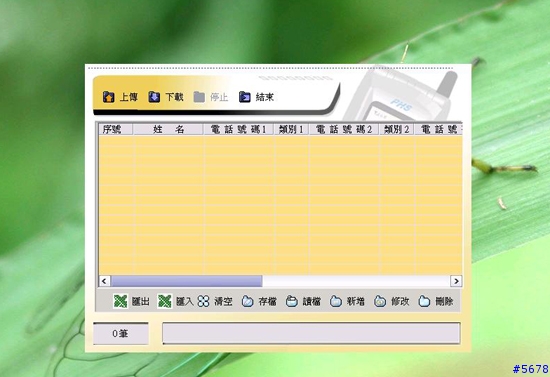Click the 存檔 save file icon
Image resolution: width=550 pixels, height=377 pixels.
coord(247,301)
